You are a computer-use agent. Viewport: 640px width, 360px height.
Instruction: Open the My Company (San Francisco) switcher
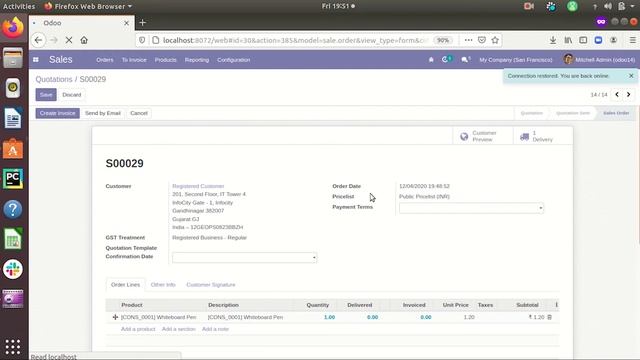[x=516, y=60]
